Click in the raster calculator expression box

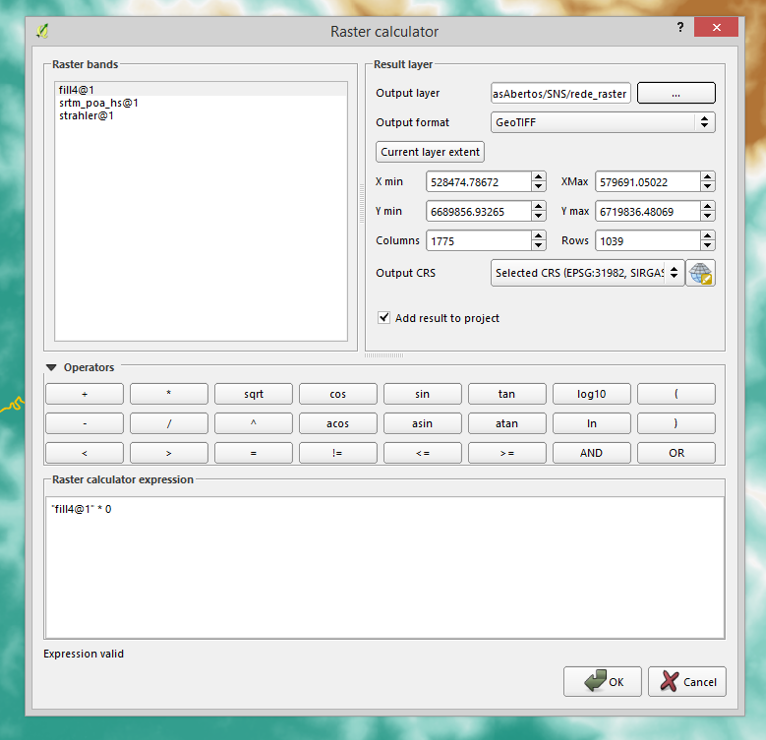[384, 567]
